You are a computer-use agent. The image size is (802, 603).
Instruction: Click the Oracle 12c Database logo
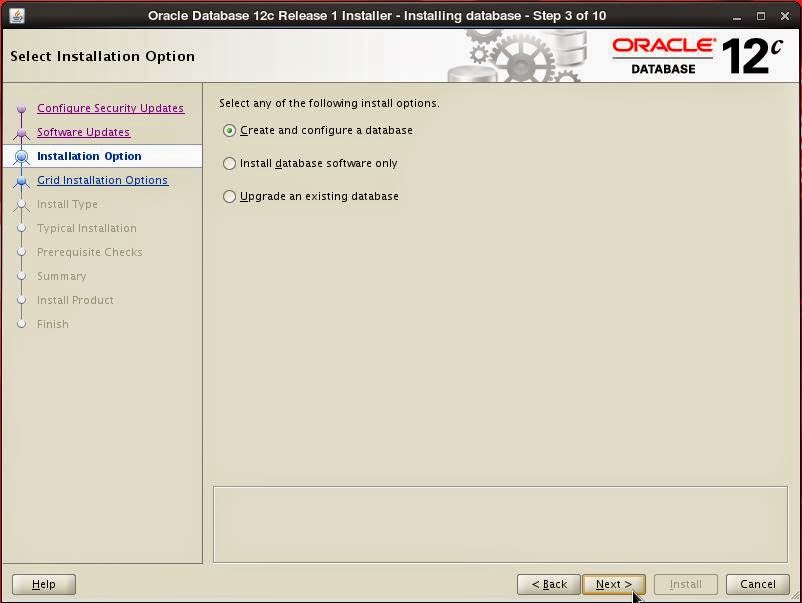coord(698,56)
